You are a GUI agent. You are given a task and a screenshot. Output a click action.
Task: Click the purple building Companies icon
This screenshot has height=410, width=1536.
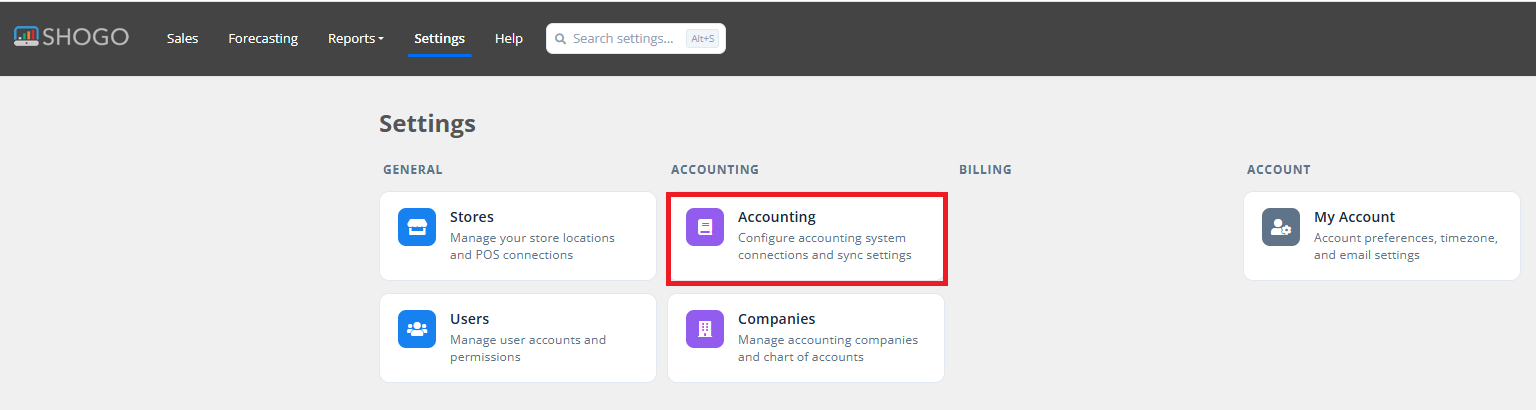(705, 329)
